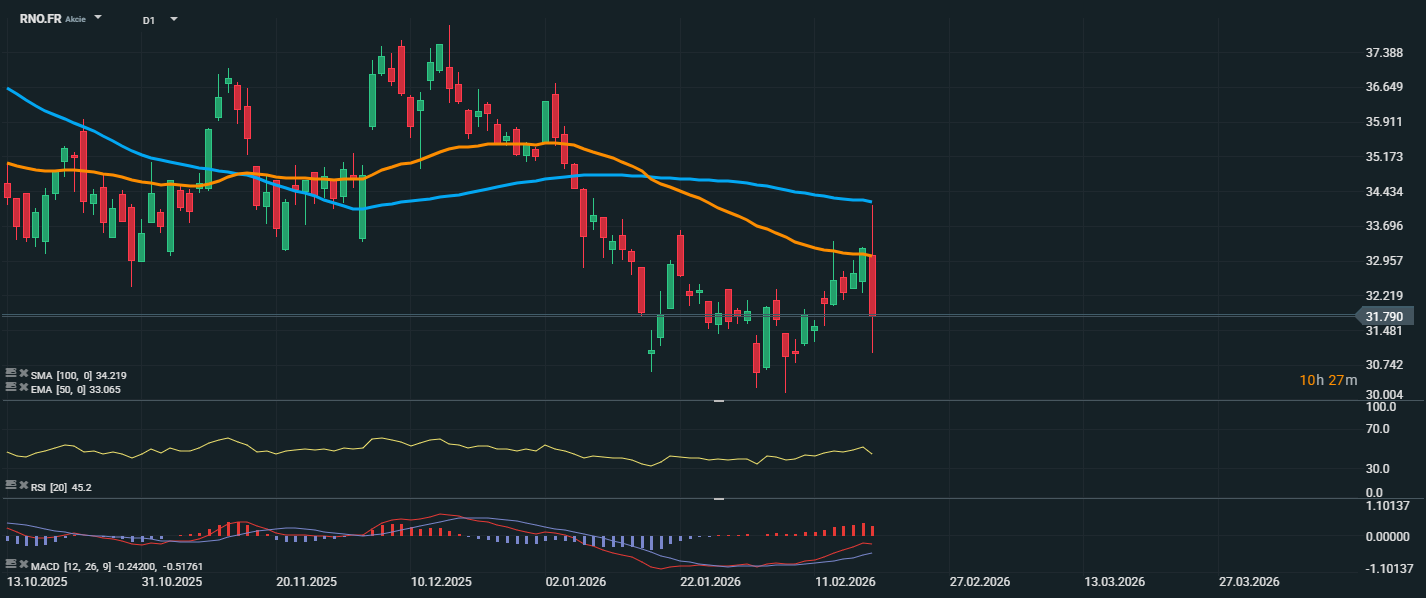Image resolution: width=1426 pixels, height=598 pixels.
Task: Click the last red candlestick on chart
Action: [x=873, y=285]
